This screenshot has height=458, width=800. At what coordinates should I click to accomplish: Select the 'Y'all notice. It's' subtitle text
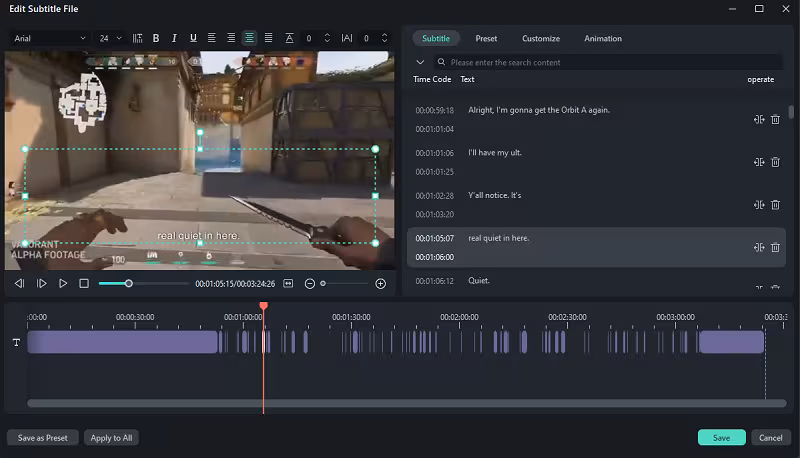(494, 195)
